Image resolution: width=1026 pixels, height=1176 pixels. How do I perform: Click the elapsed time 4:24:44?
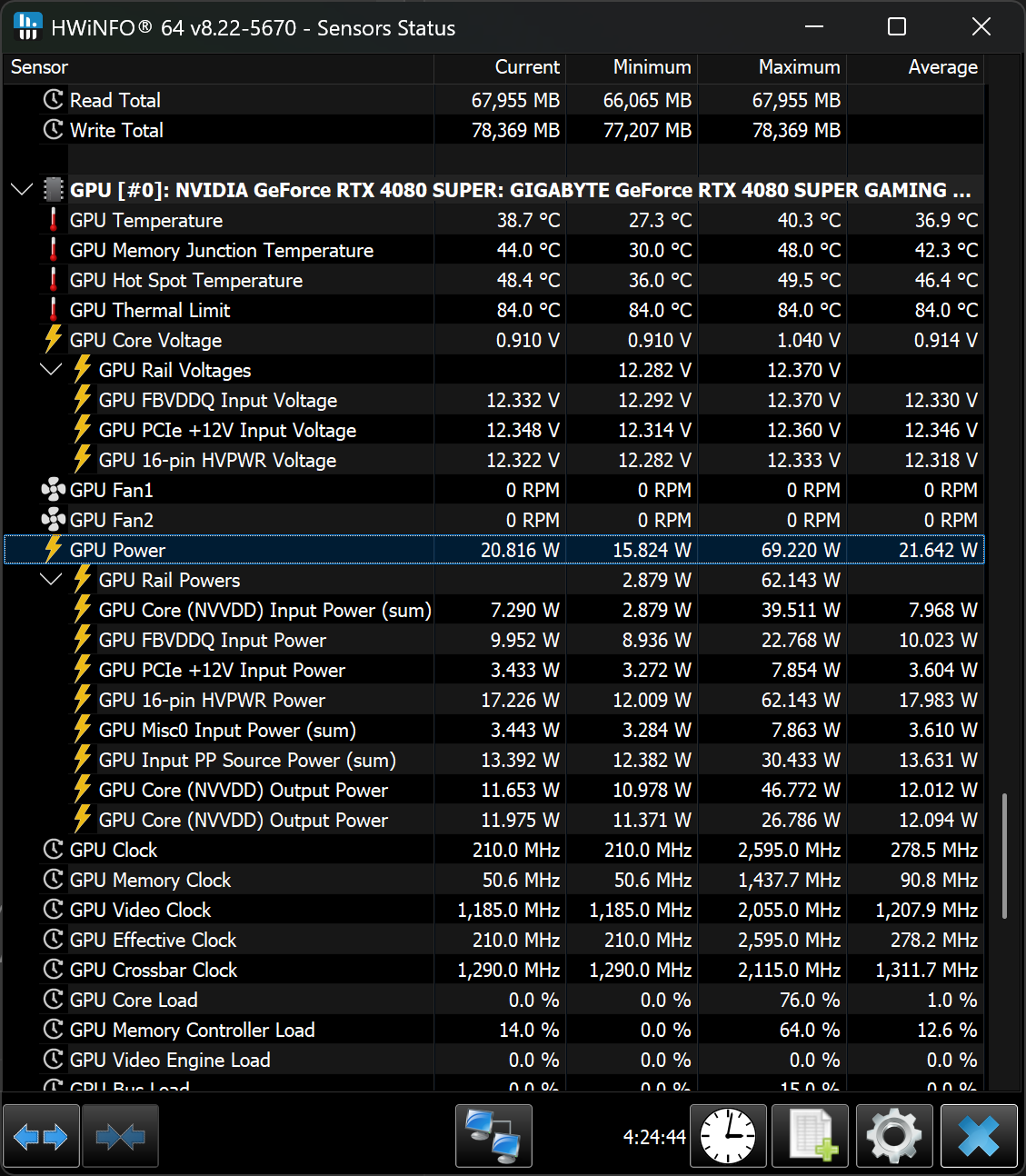click(654, 1137)
